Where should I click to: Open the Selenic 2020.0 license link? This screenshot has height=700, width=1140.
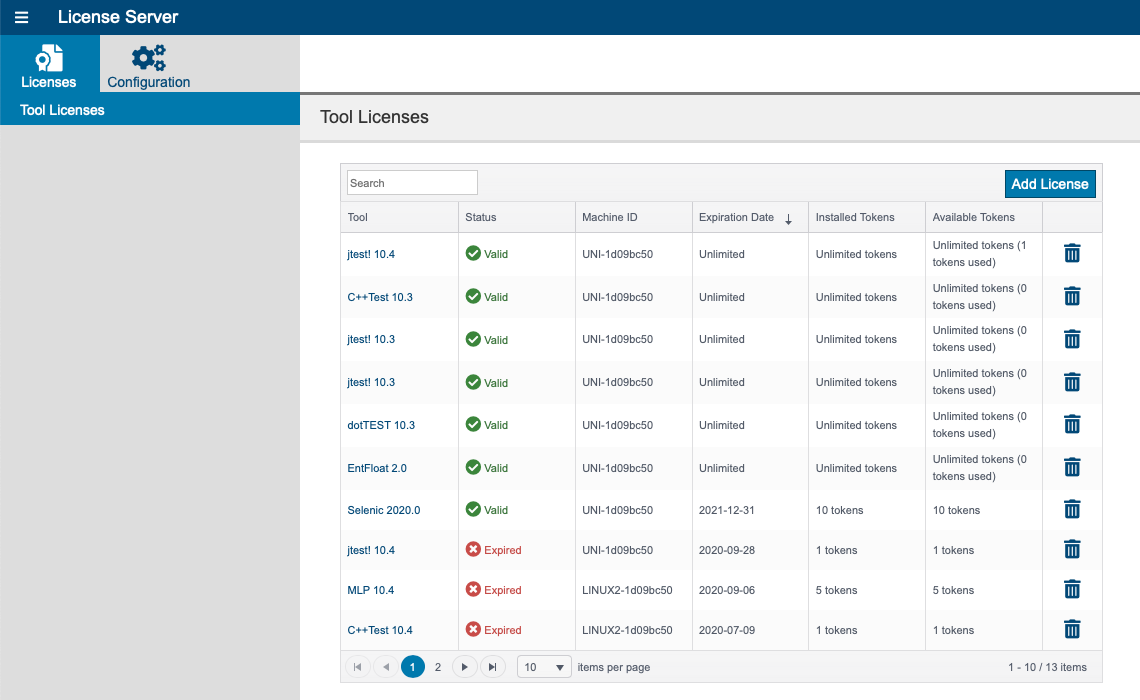point(384,510)
